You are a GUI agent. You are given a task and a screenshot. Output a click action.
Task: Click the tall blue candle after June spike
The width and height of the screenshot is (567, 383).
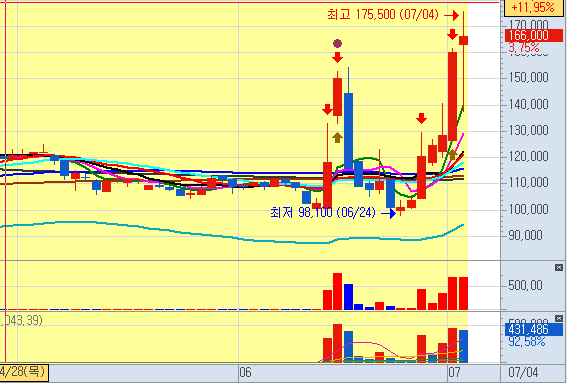(349, 131)
